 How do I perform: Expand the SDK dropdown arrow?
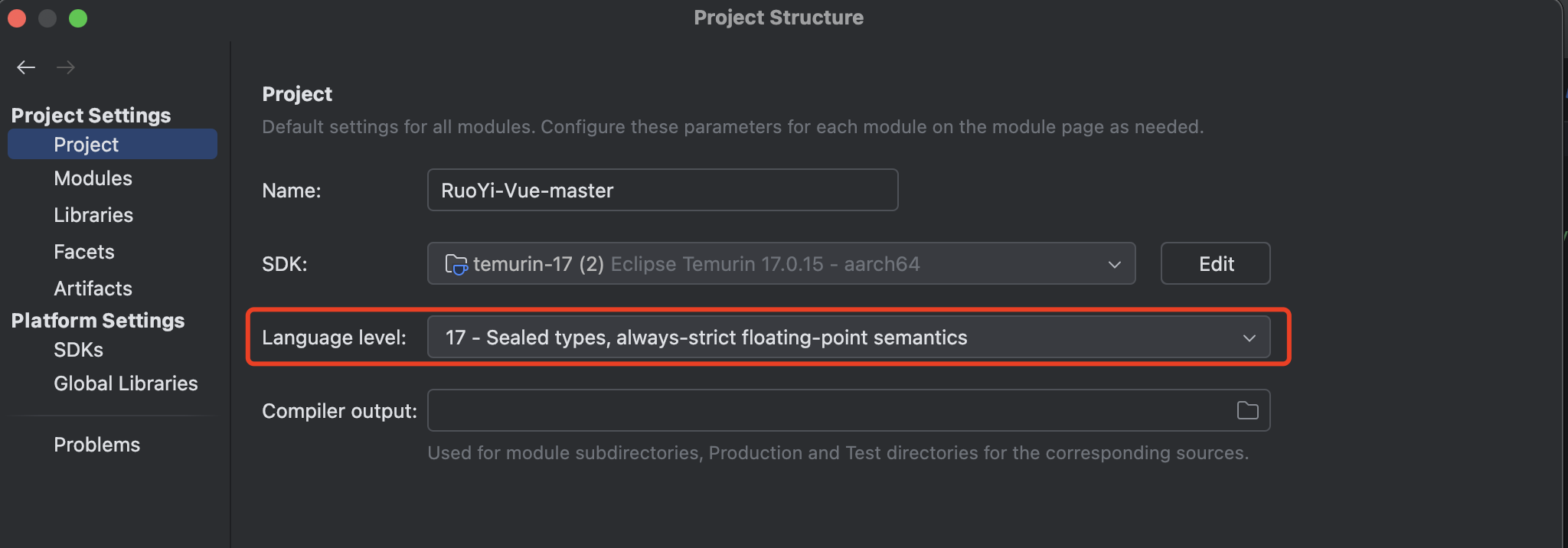tap(1114, 264)
